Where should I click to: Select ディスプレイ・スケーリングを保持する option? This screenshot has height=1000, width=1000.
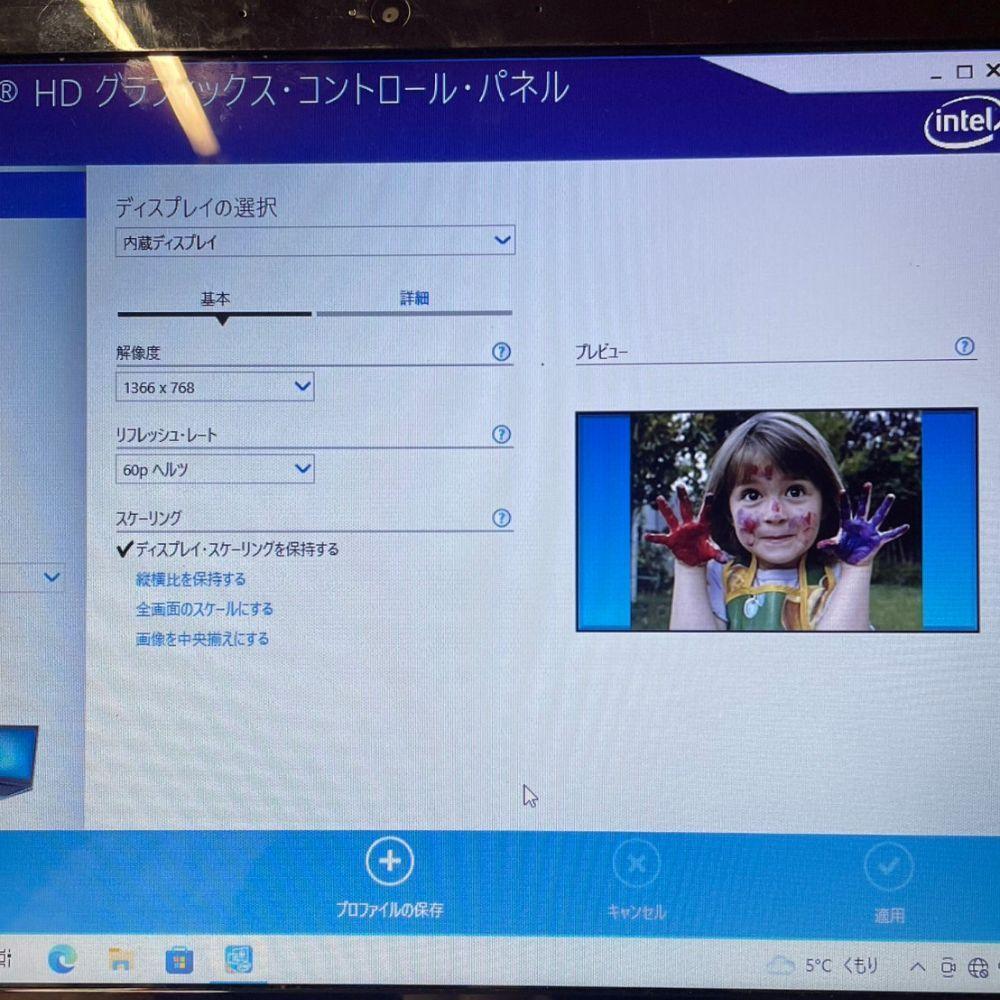pyautogui.click(x=228, y=549)
